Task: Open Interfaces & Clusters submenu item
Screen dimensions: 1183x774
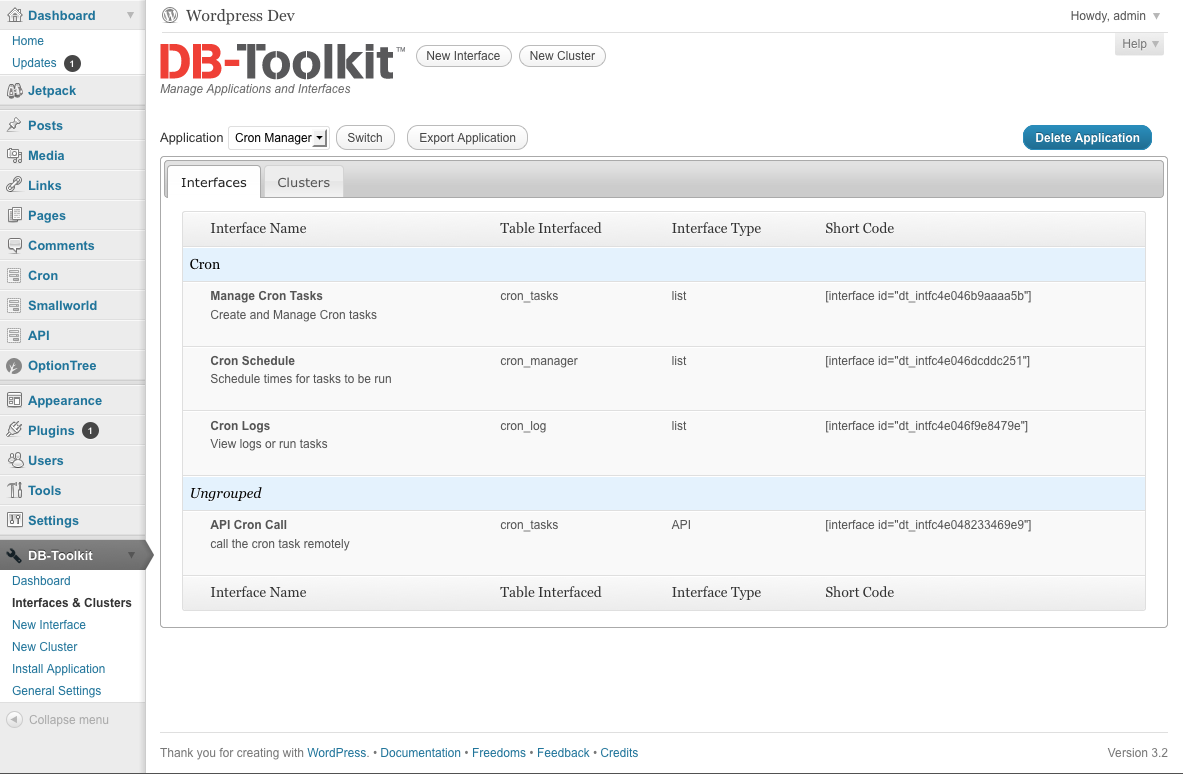Action: pos(72,603)
